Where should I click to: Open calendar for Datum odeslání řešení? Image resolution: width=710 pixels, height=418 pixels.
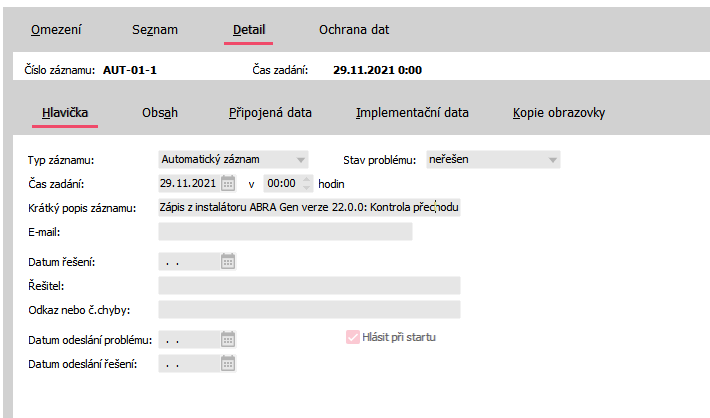tap(228, 363)
